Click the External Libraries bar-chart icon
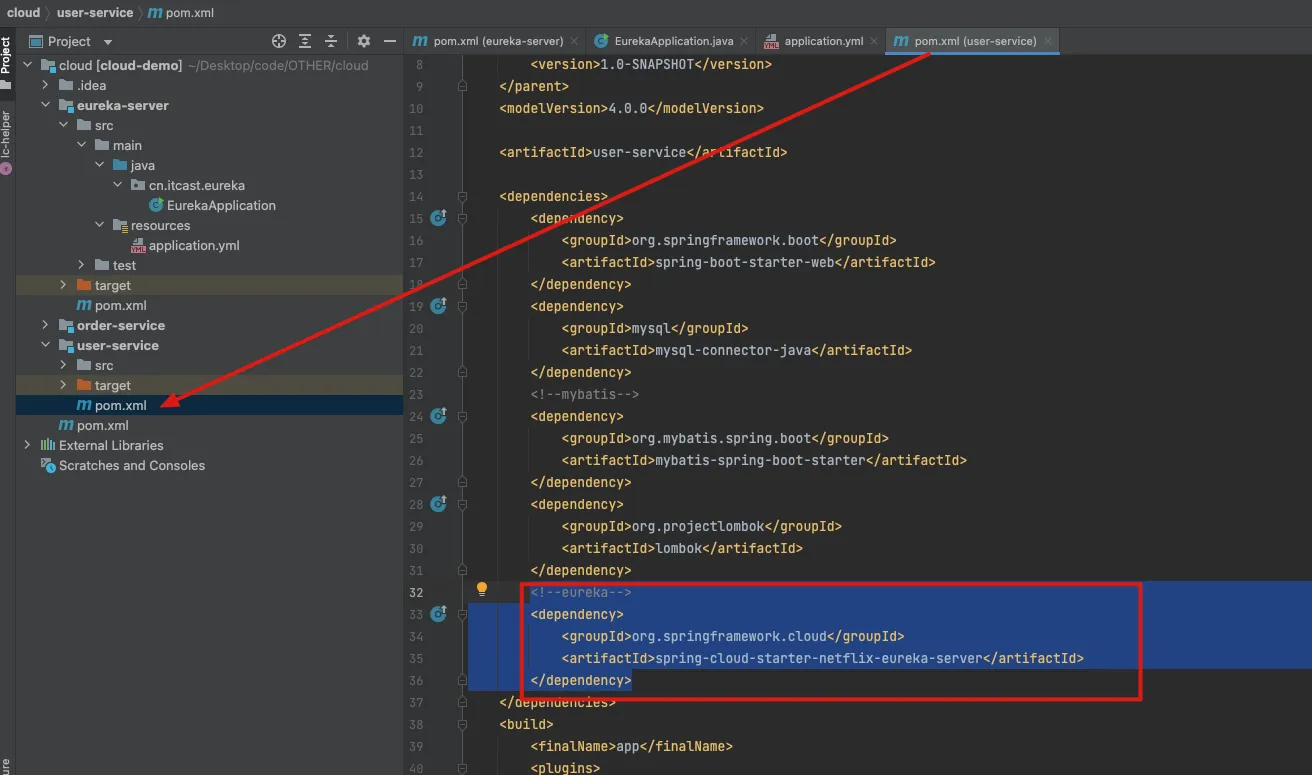This screenshot has width=1312, height=775. [x=48, y=445]
